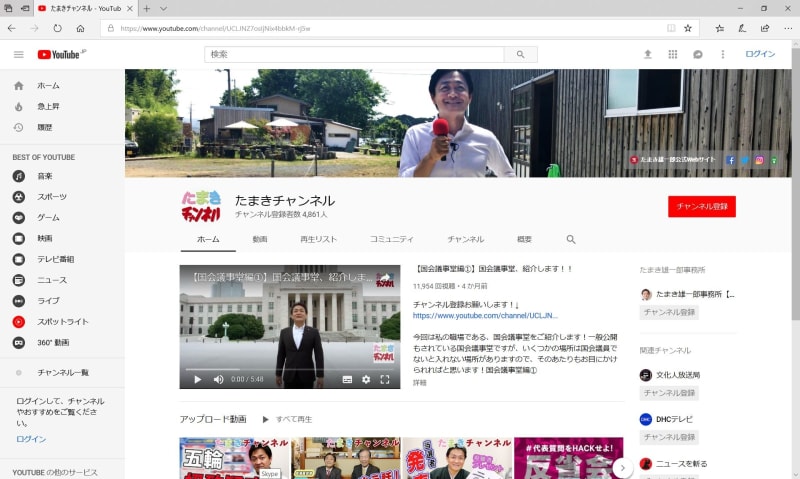Click the browser back arrow
The width and height of the screenshot is (800, 479).
(12, 29)
